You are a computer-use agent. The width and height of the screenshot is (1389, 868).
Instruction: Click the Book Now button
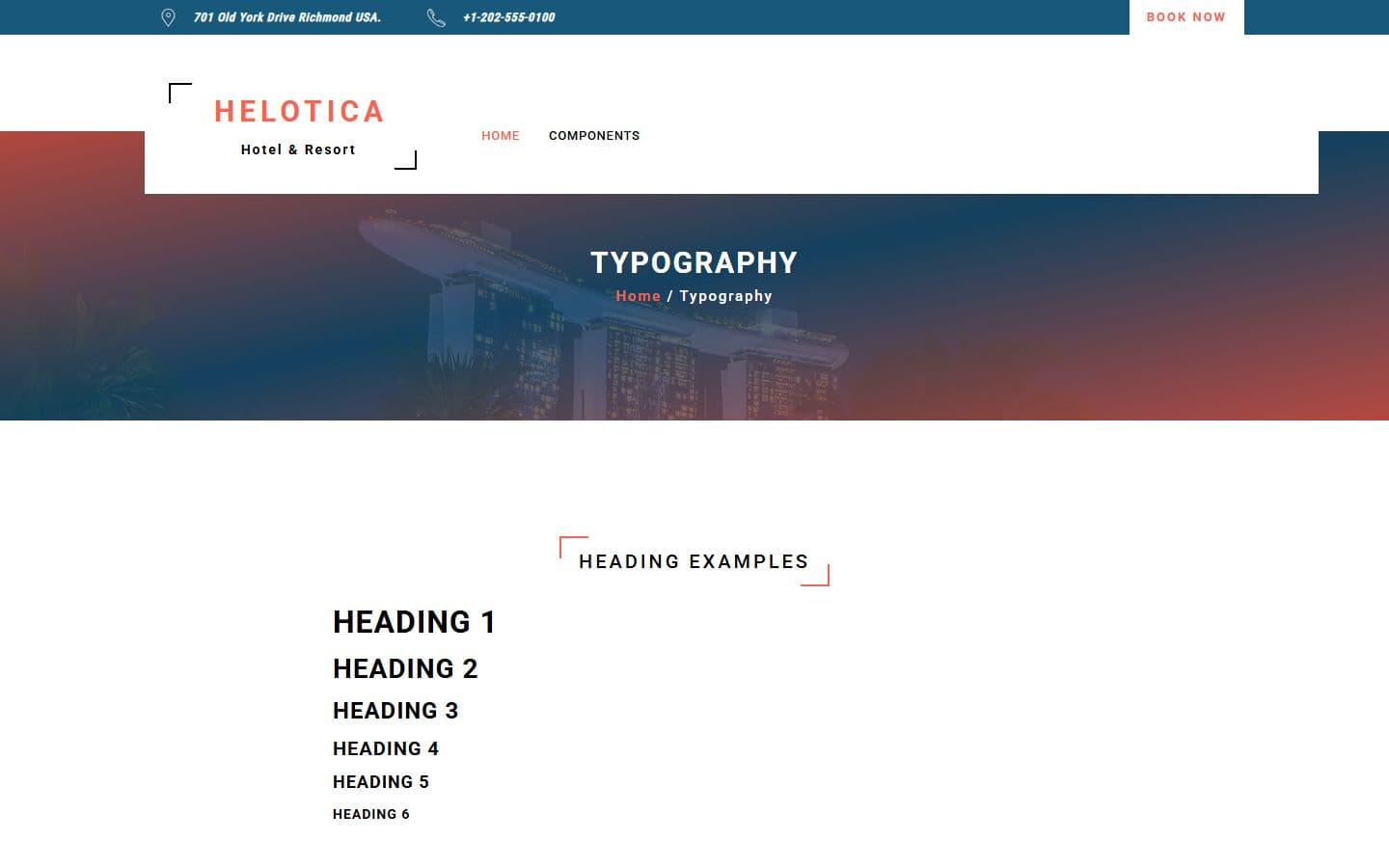[1186, 17]
